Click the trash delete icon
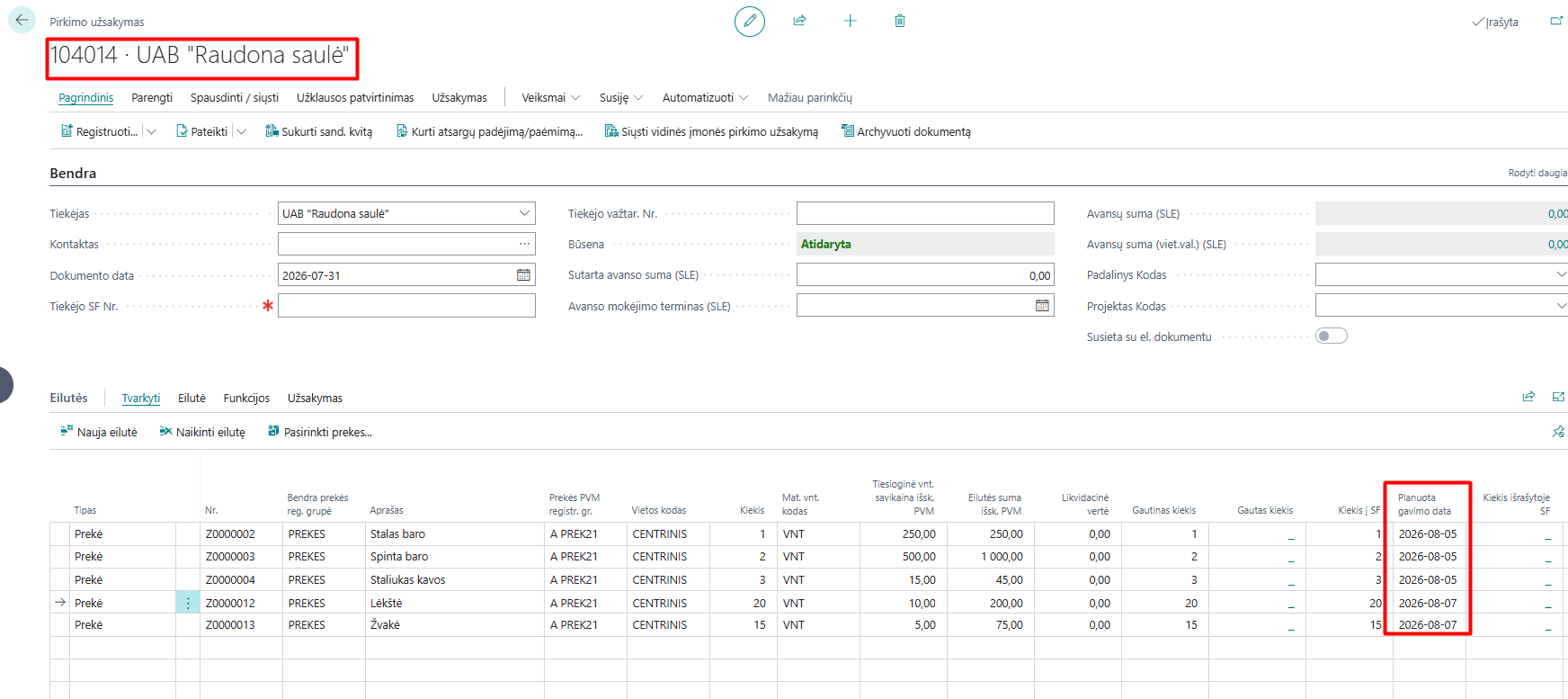The image size is (1568, 699). click(900, 21)
